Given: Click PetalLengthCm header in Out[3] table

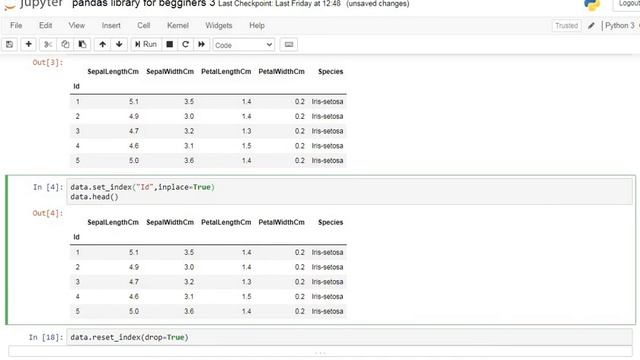Looking at the screenshot, I should coord(226,71).
